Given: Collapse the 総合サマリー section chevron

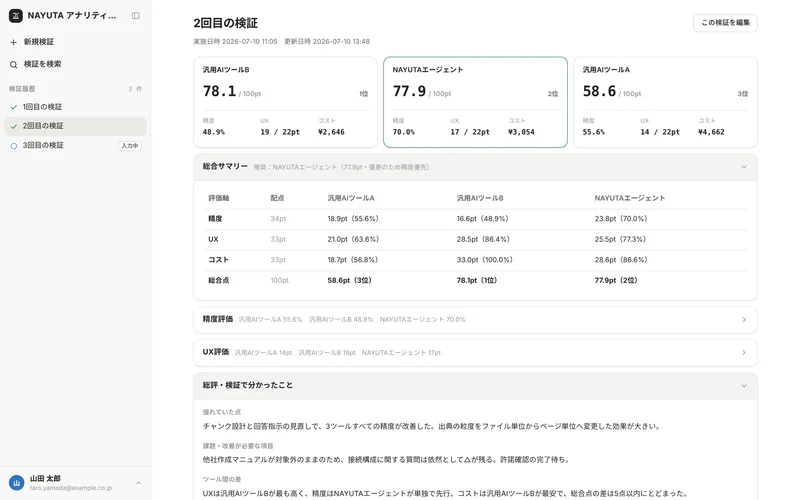Looking at the screenshot, I should [744, 167].
